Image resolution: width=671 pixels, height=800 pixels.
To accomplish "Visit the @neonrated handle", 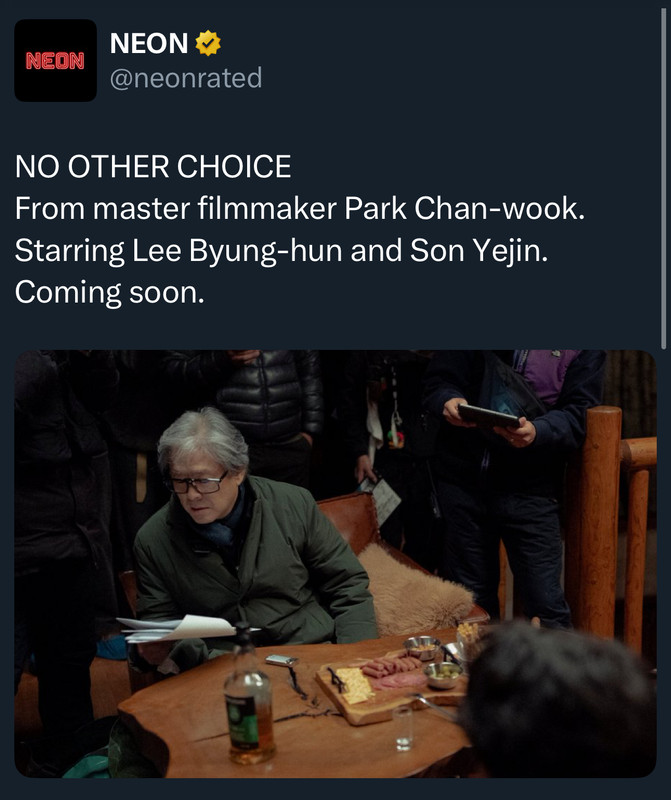I will click(x=186, y=78).
